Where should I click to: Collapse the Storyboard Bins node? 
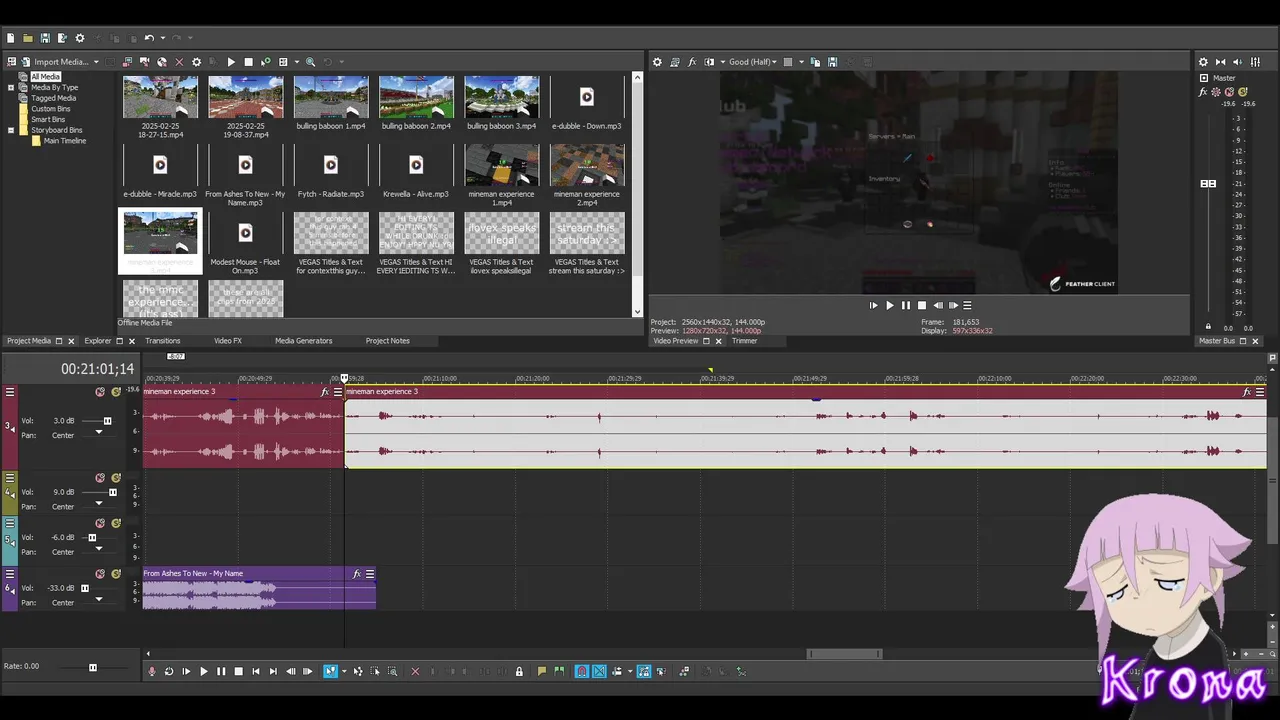[x=11, y=130]
